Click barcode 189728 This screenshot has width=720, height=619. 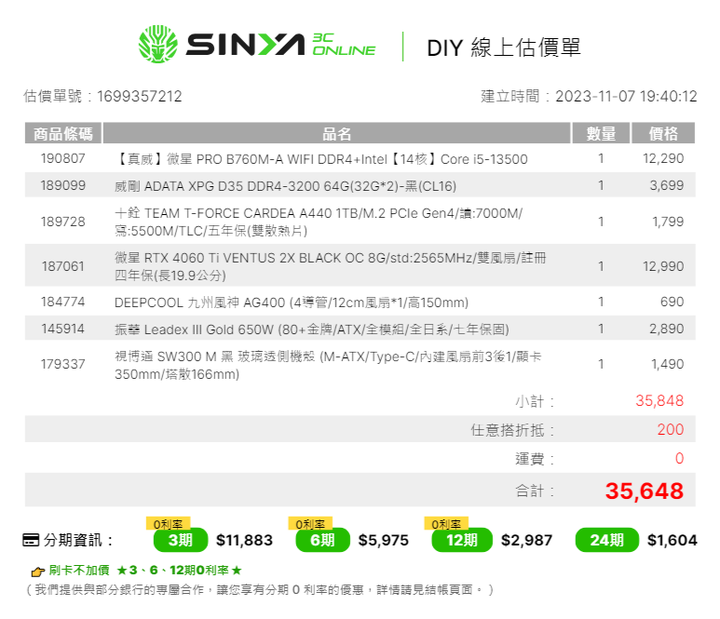click(x=63, y=222)
